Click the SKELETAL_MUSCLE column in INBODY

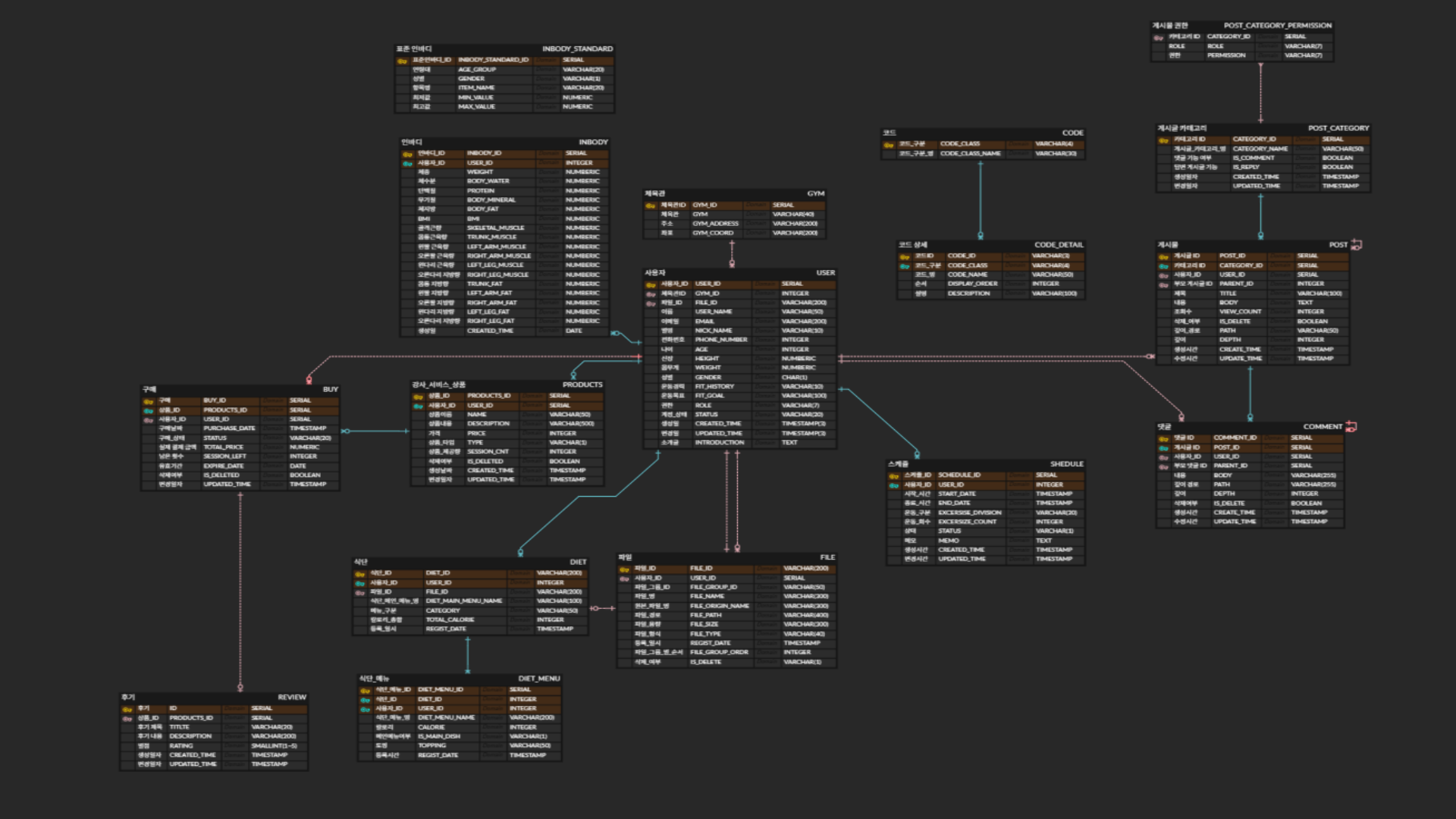(x=495, y=227)
